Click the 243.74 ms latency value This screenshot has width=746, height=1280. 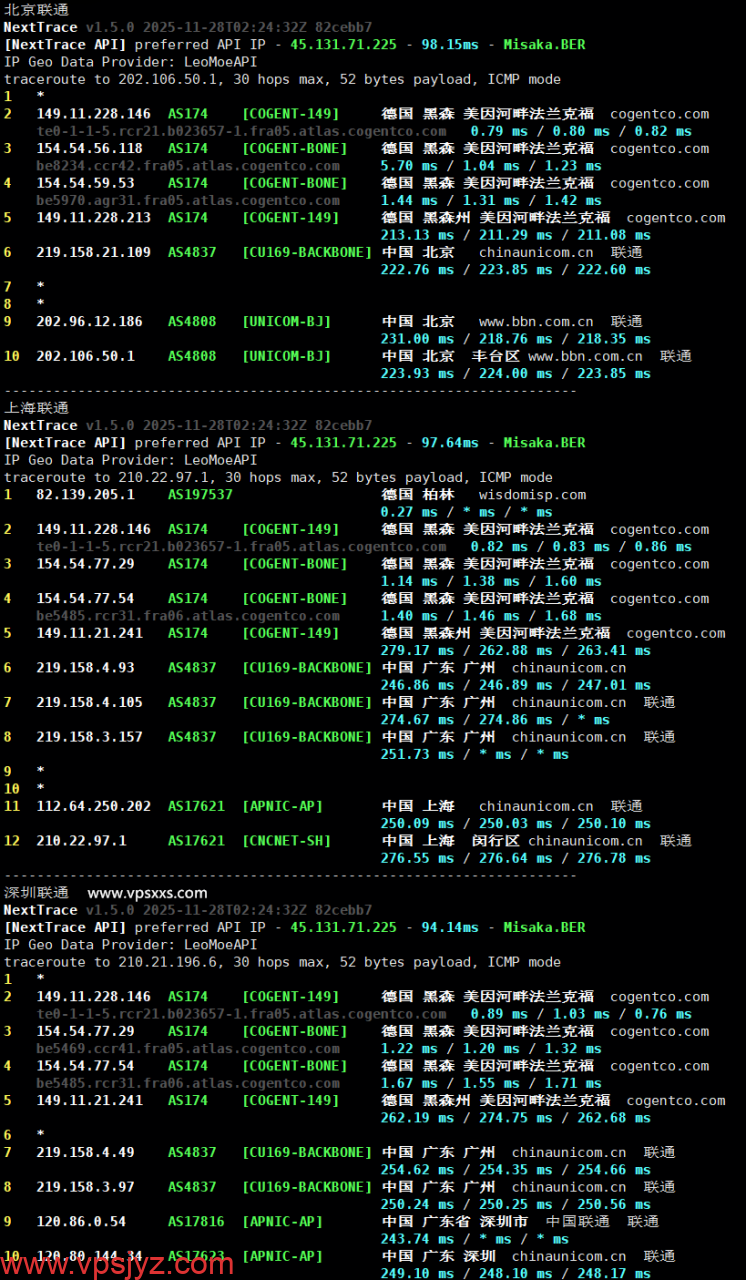click(x=417, y=1239)
